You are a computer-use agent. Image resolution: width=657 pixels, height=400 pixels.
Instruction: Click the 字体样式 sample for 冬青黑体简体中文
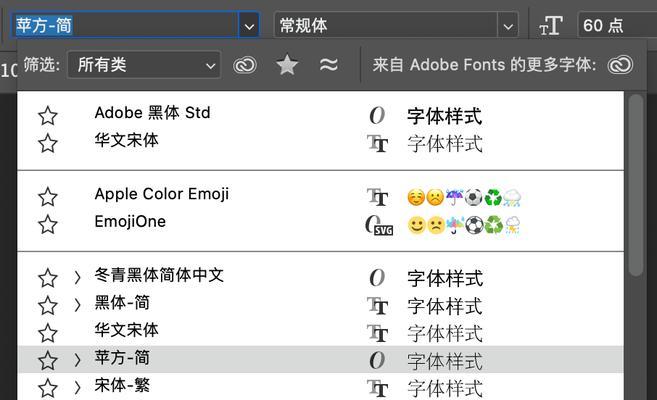[x=445, y=279]
